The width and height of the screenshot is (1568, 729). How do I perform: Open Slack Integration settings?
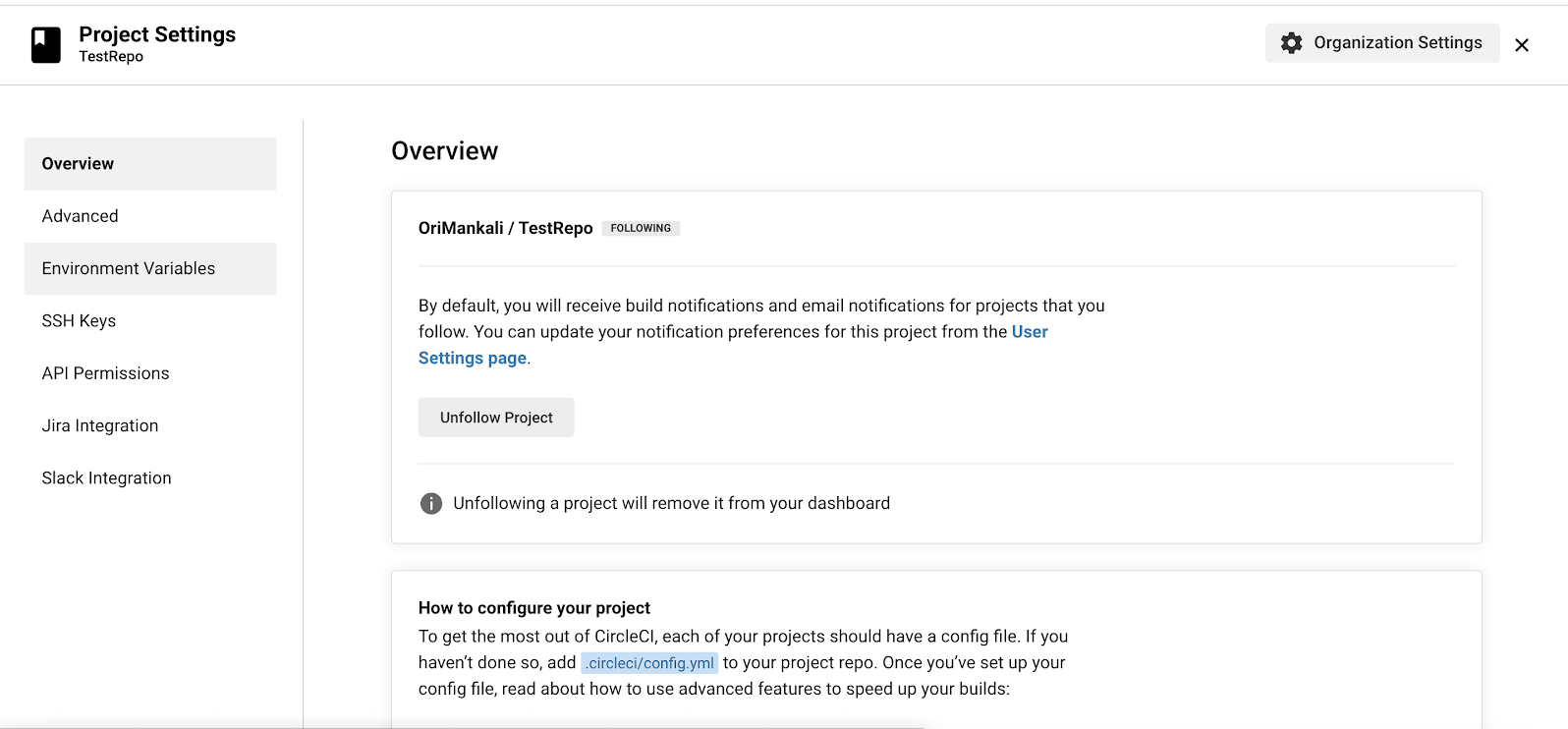click(x=150, y=478)
